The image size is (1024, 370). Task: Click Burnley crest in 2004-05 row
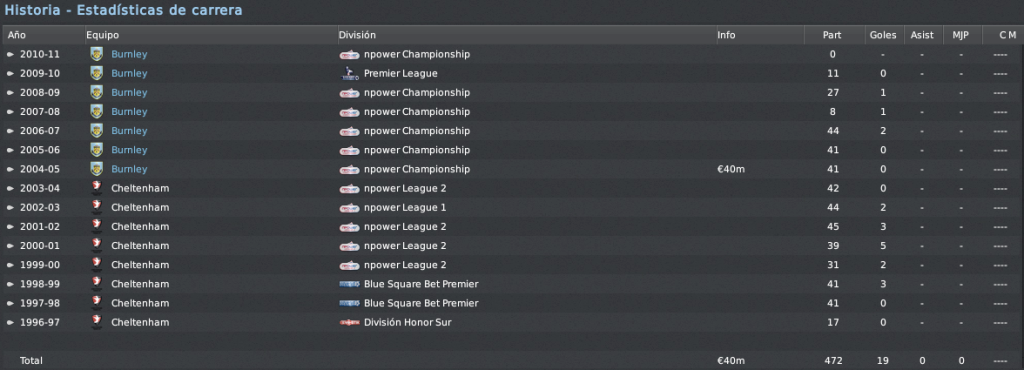[x=97, y=169]
